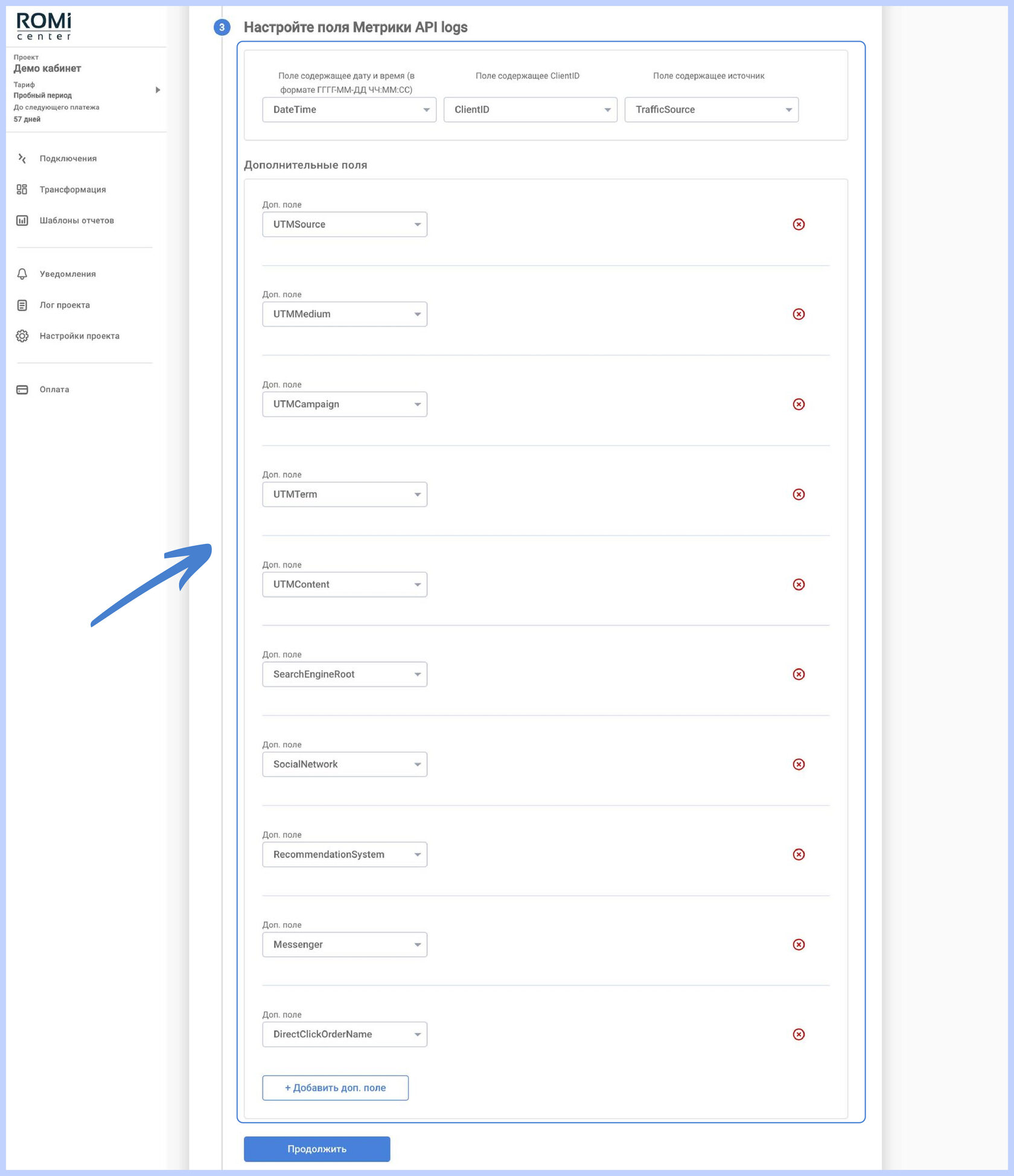Delete the UTMCampaign field row
This screenshot has width=1014, height=1176.
(x=799, y=404)
